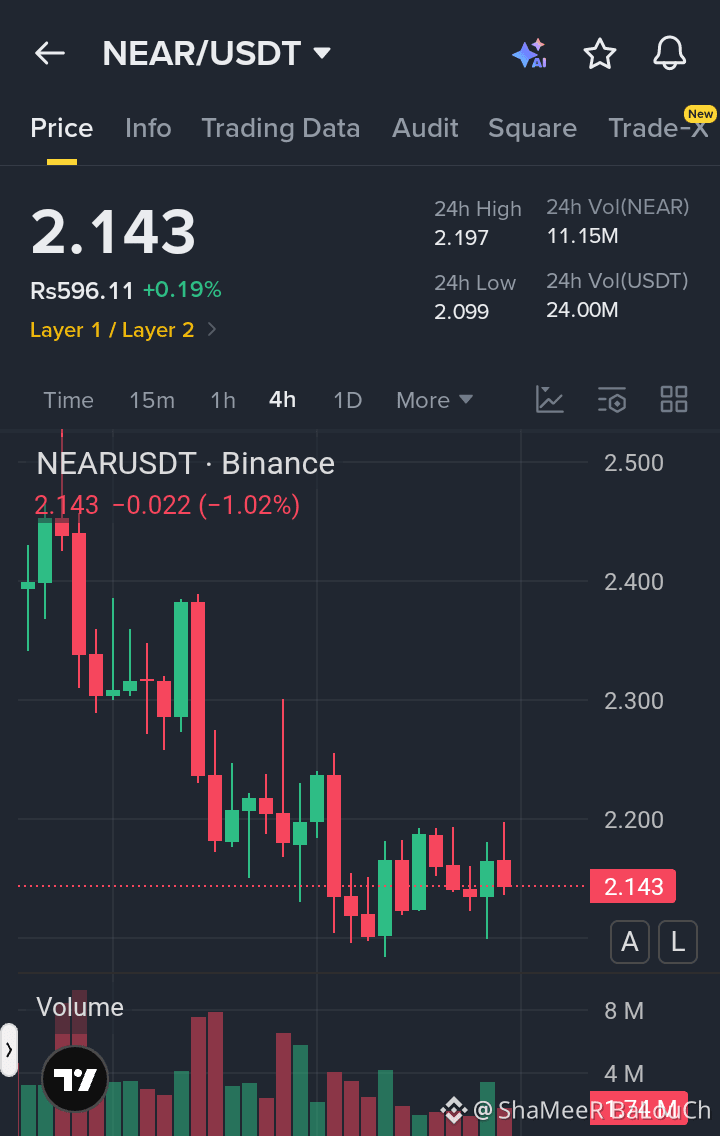This screenshot has height=1136, width=720.
Task: Tap the 24h High value 2.197
Action: 461,238
